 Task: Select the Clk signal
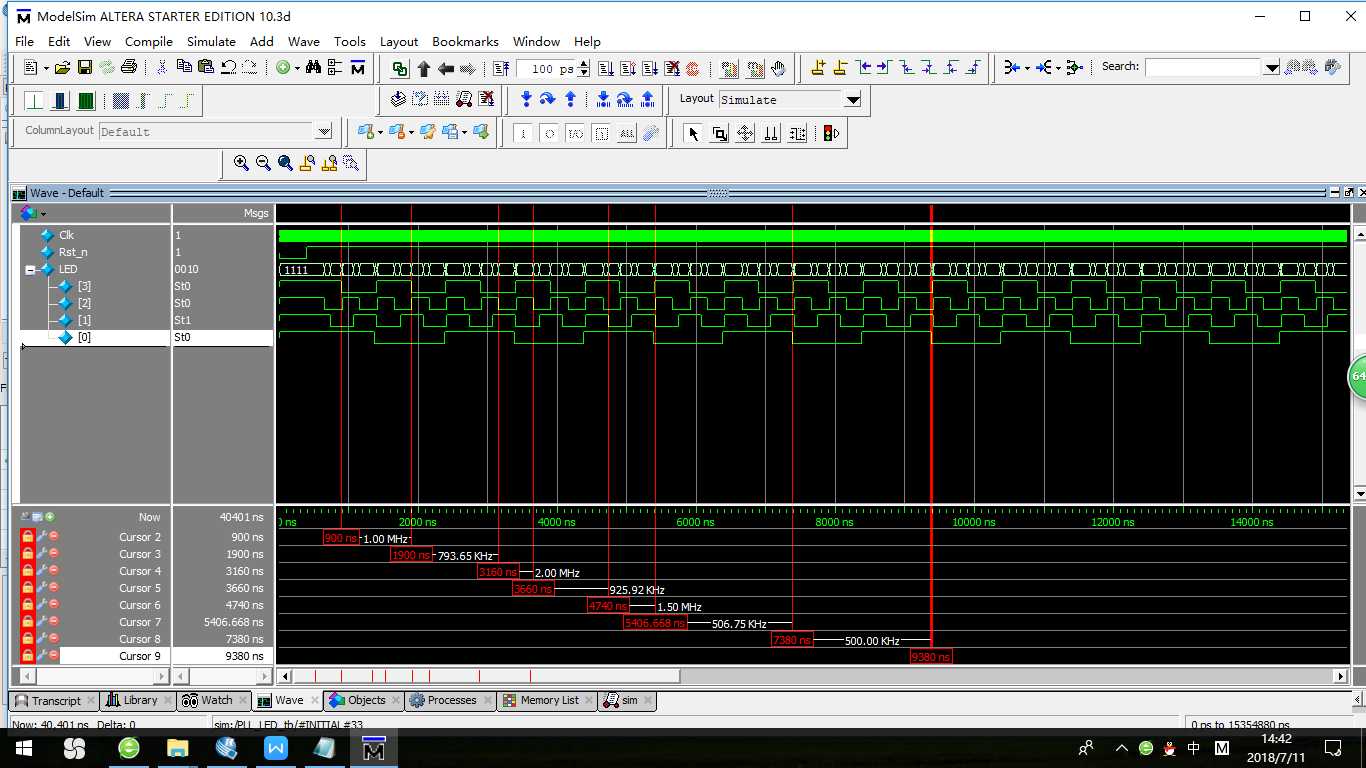tap(66, 235)
